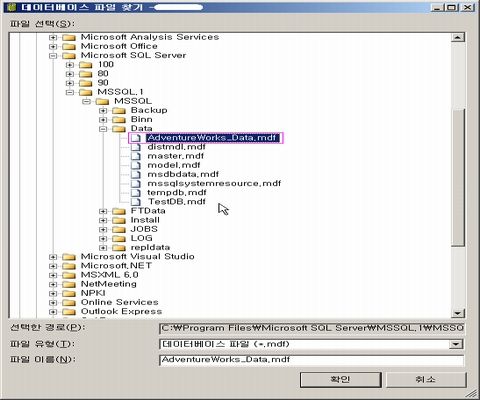Select the NPKI folder label
Viewport: 480px width, 400px height.
coord(93,293)
